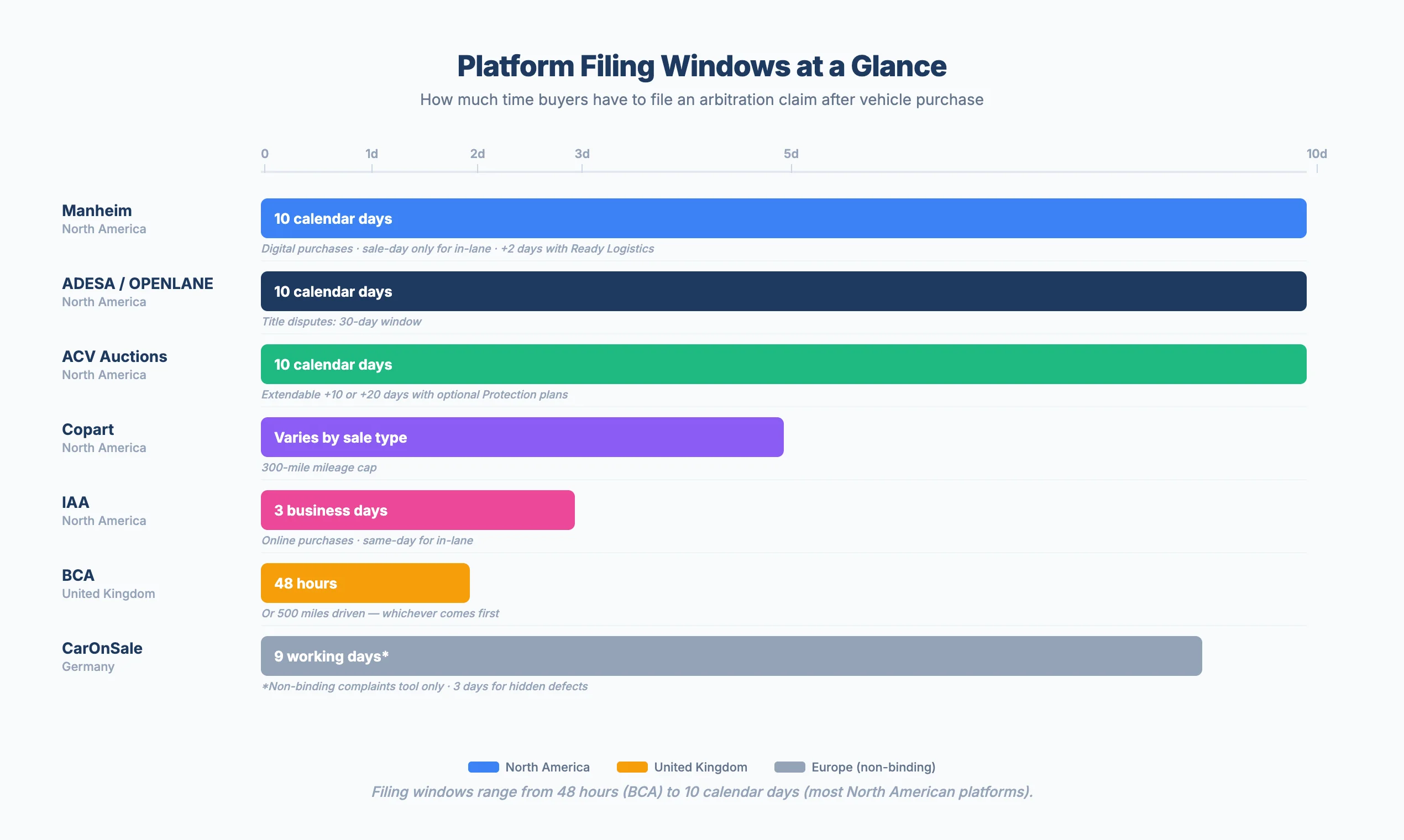Viewport: 1404px width, 840px height.
Task: Click the Manheim row label
Action: point(96,210)
